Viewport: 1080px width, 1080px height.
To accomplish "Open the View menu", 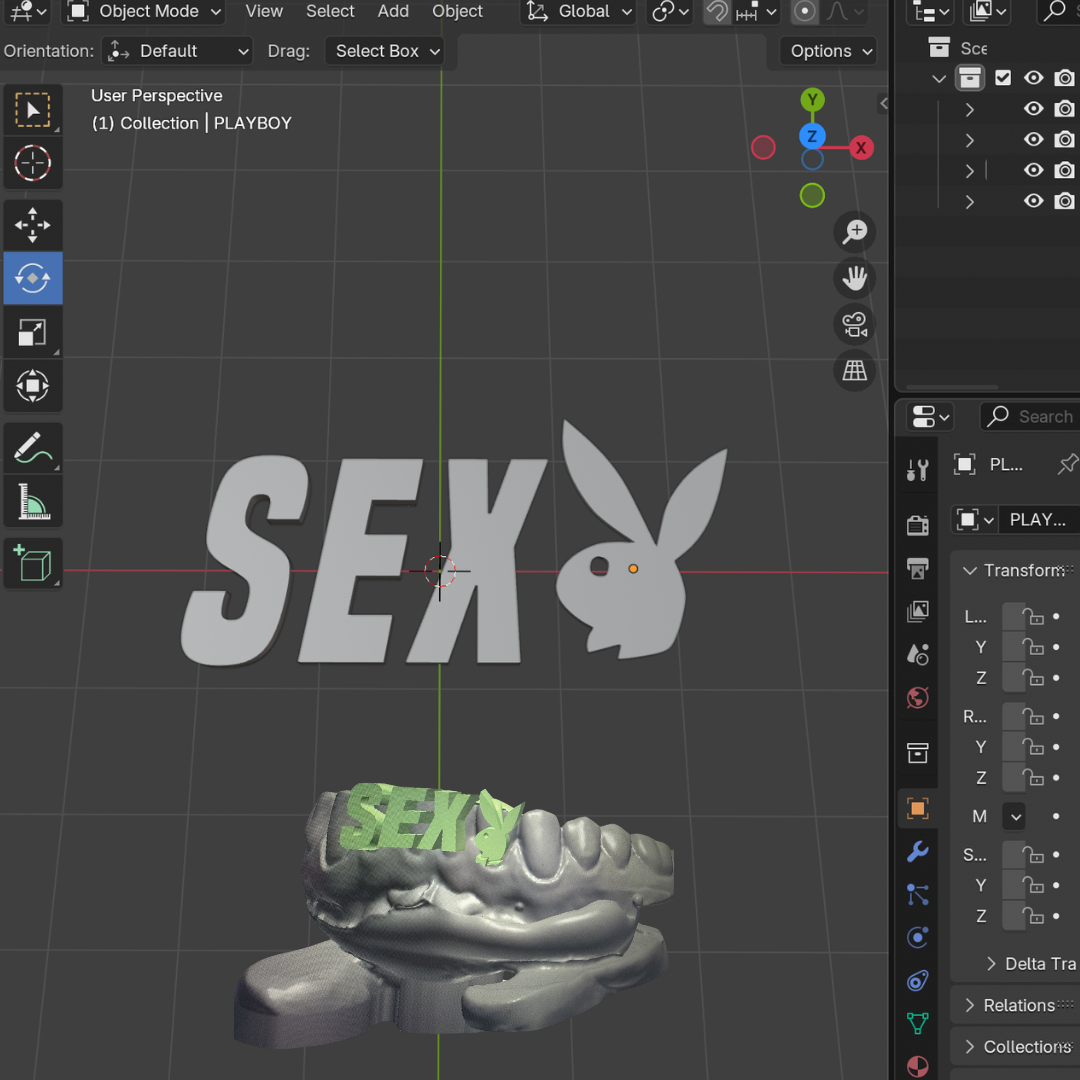I will coord(264,12).
